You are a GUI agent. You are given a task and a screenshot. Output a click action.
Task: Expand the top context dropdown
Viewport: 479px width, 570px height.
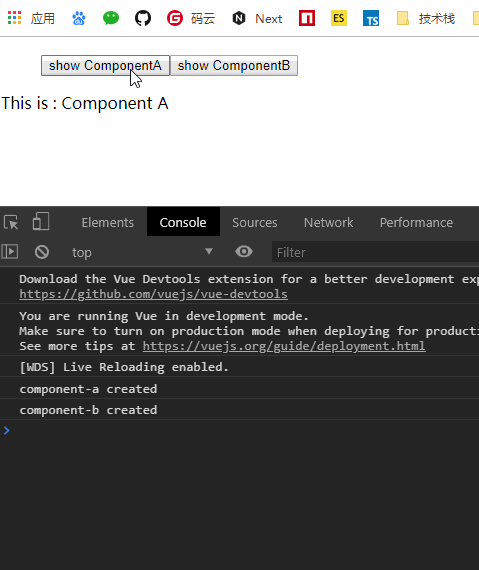142,252
